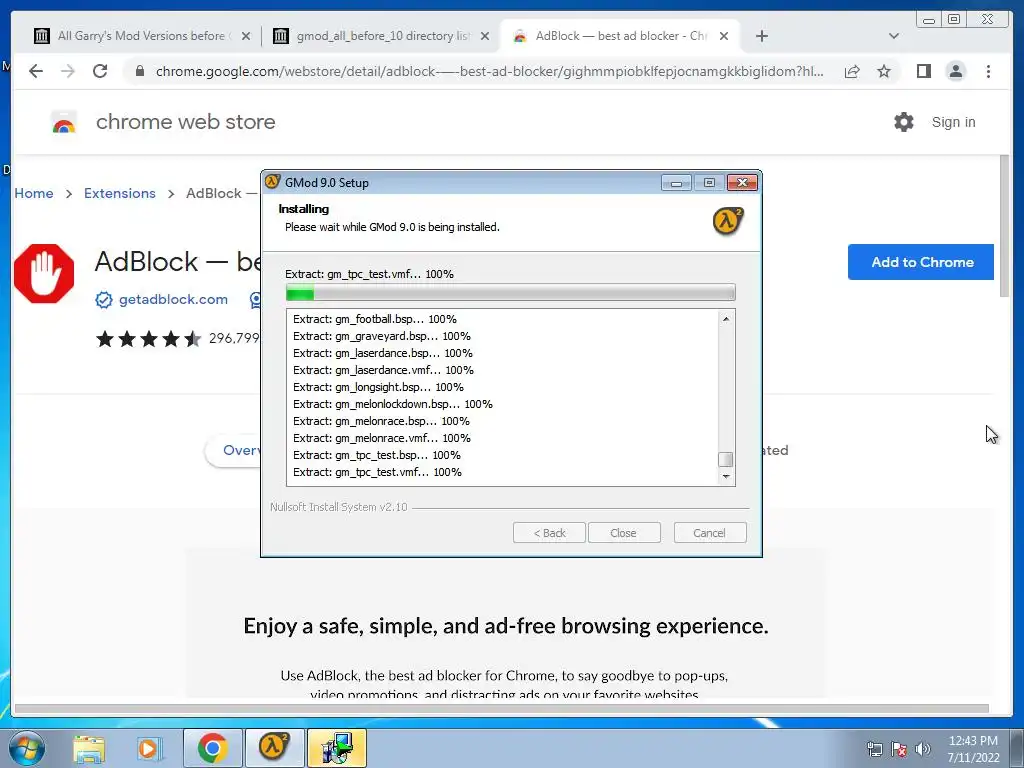
Task: Click Add to Chrome button
Action: (921, 262)
